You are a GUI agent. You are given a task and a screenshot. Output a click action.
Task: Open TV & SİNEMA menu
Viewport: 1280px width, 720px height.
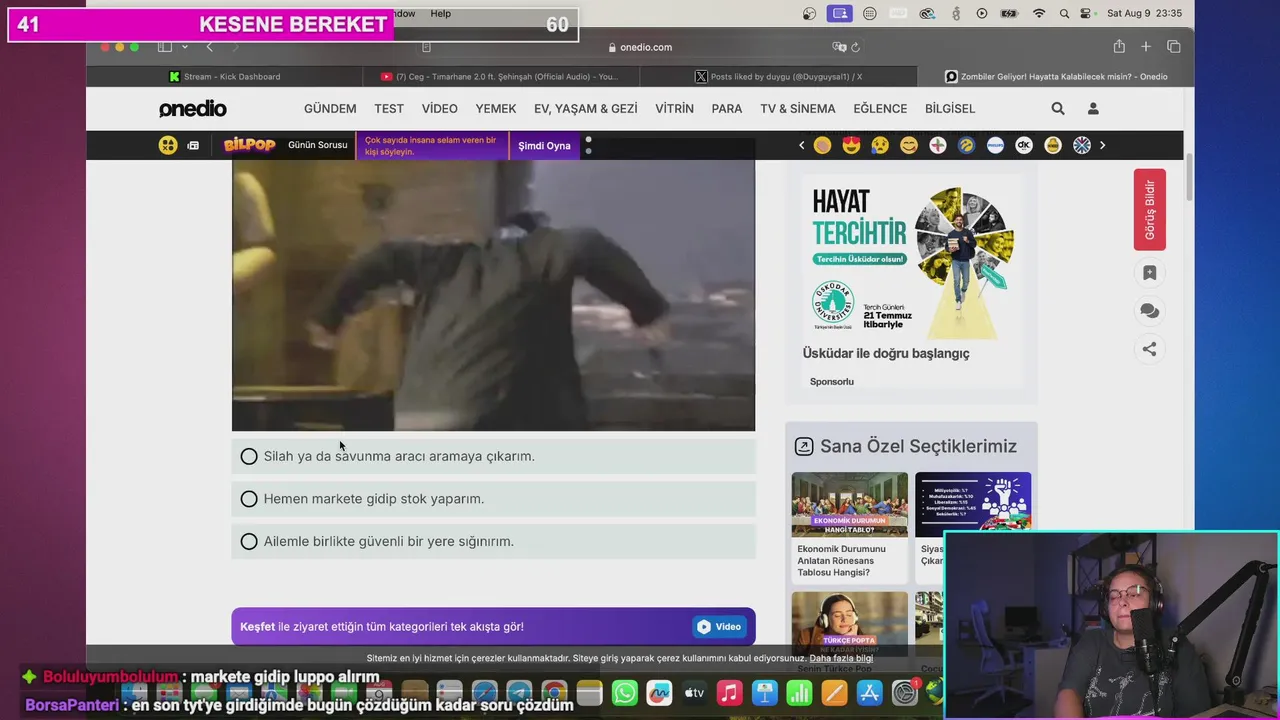point(798,109)
